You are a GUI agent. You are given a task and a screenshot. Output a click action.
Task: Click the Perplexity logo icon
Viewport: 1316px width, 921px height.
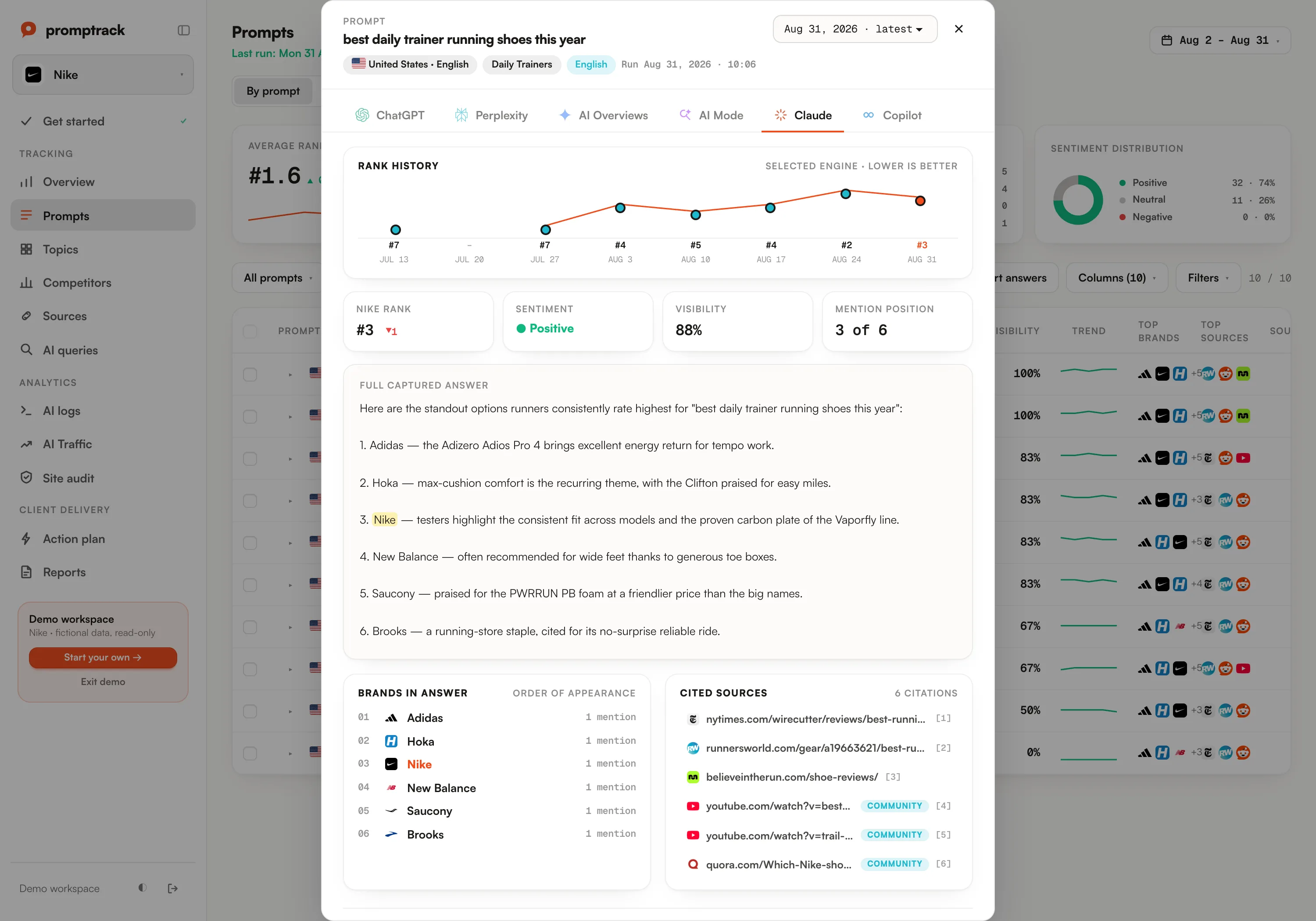click(x=461, y=115)
